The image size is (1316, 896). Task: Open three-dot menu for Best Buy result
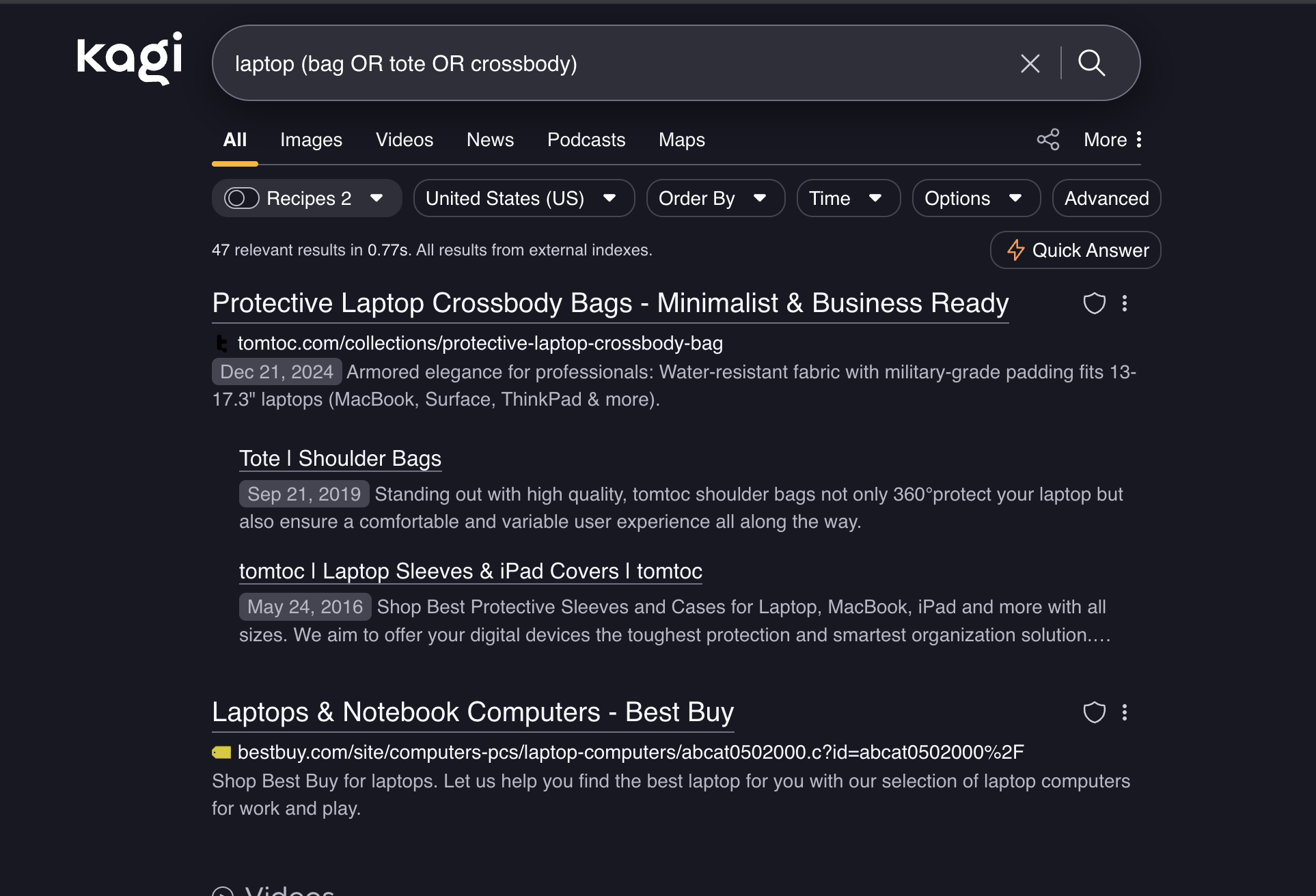[x=1125, y=712]
